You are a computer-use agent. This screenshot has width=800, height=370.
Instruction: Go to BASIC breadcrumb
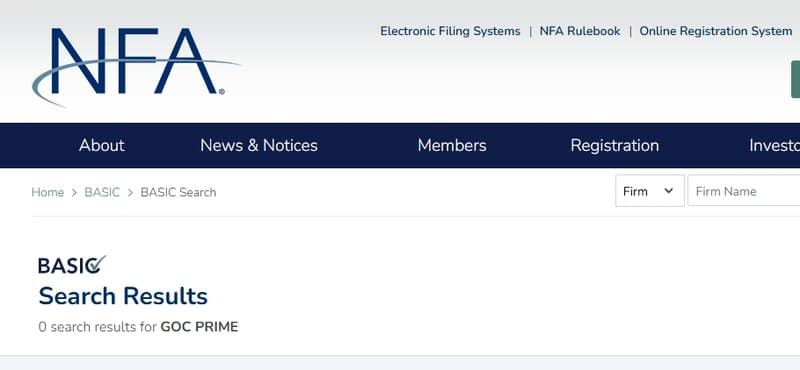102,192
